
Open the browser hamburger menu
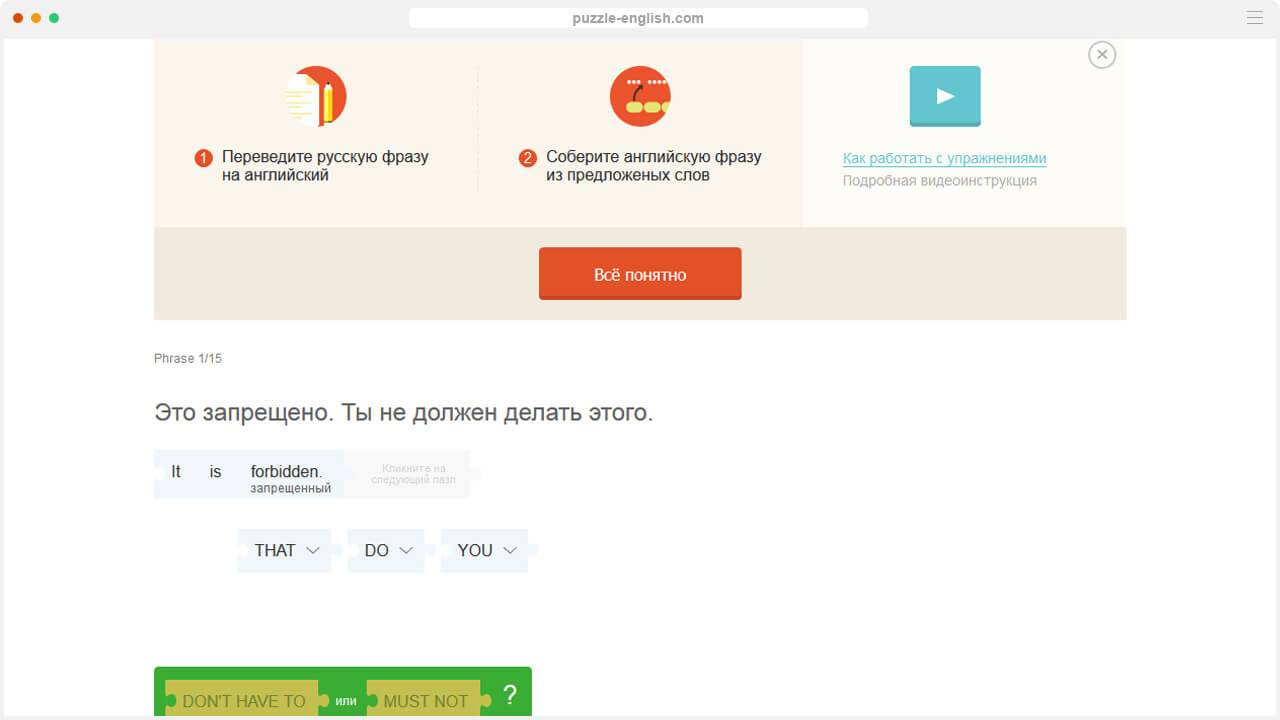[x=1255, y=18]
